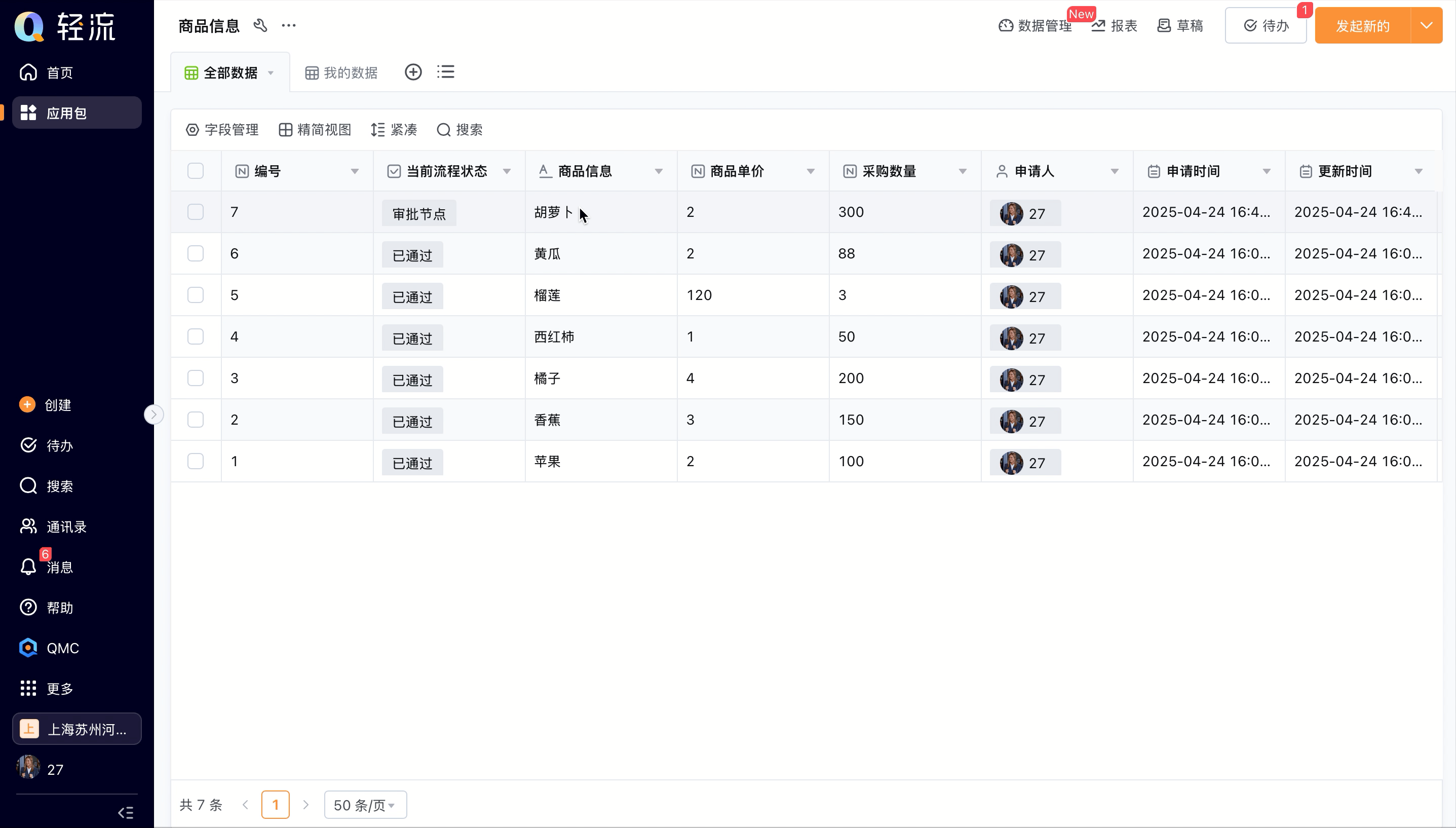This screenshot has width=1456, height=828.
Task: Open 草稿 drafts
Action: [x=1180, y=26]
